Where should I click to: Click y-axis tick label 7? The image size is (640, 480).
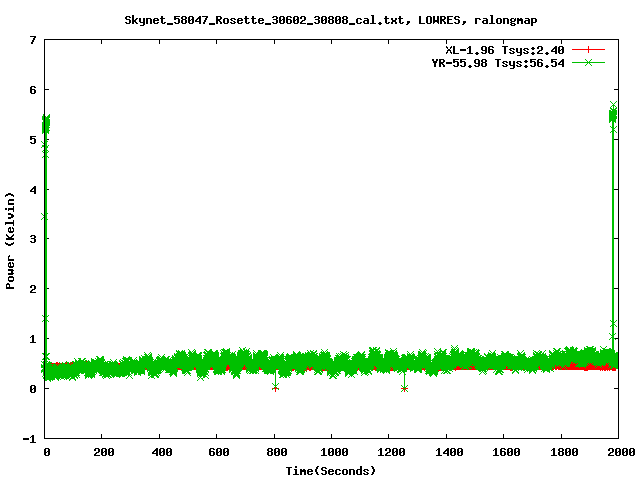click(33, 40)
